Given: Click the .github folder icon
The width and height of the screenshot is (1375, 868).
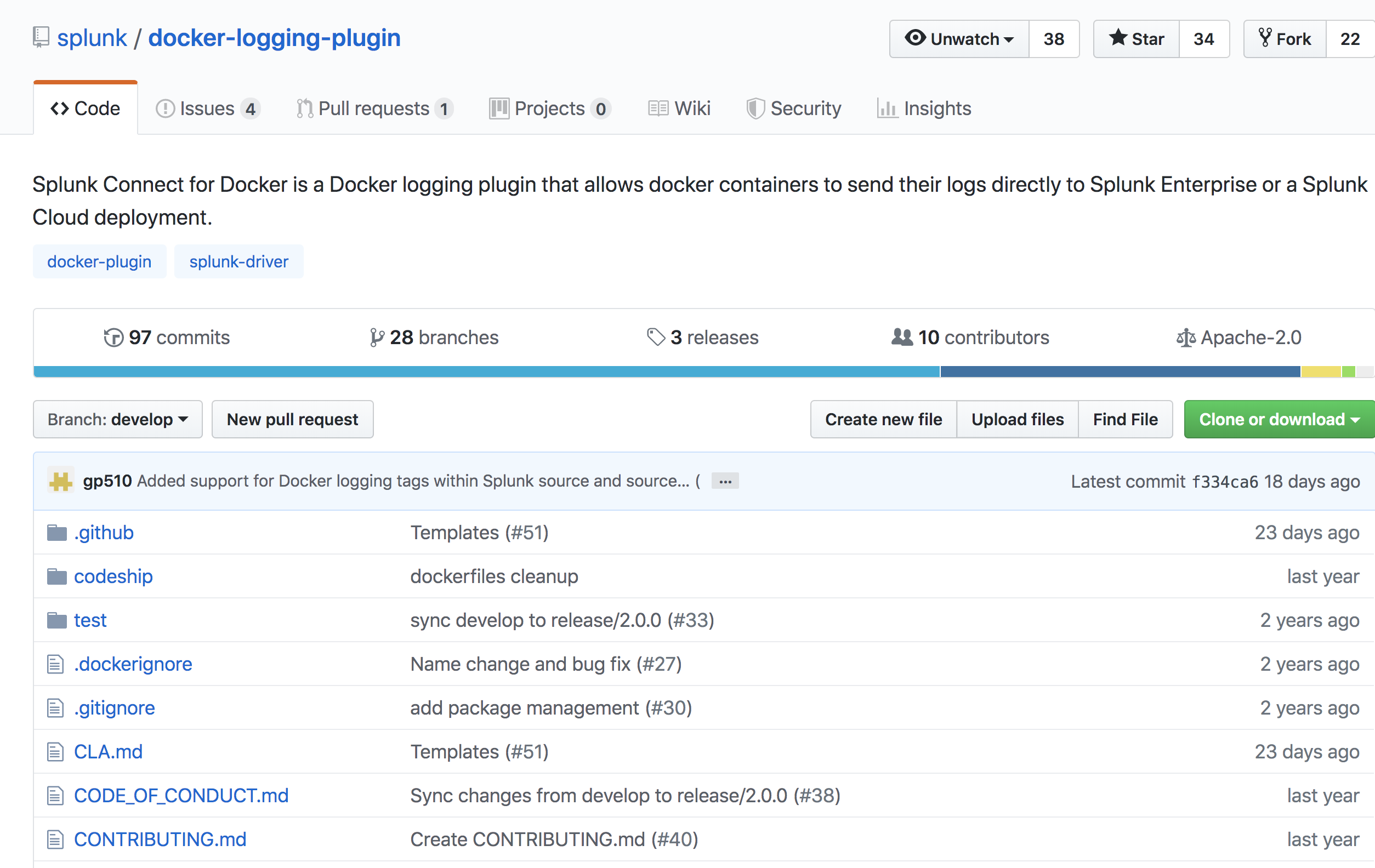Looking at the screenshot, I should pos(56,533).
